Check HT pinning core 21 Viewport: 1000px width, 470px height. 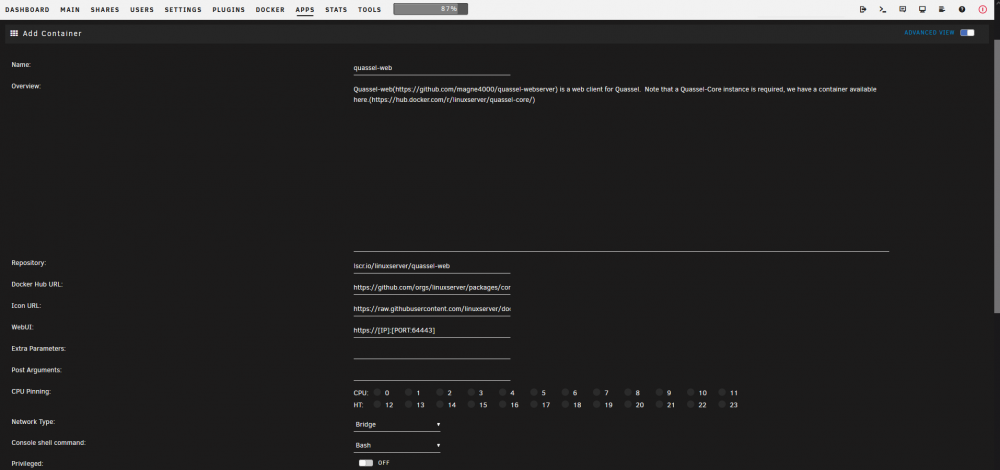pos(659,404)
